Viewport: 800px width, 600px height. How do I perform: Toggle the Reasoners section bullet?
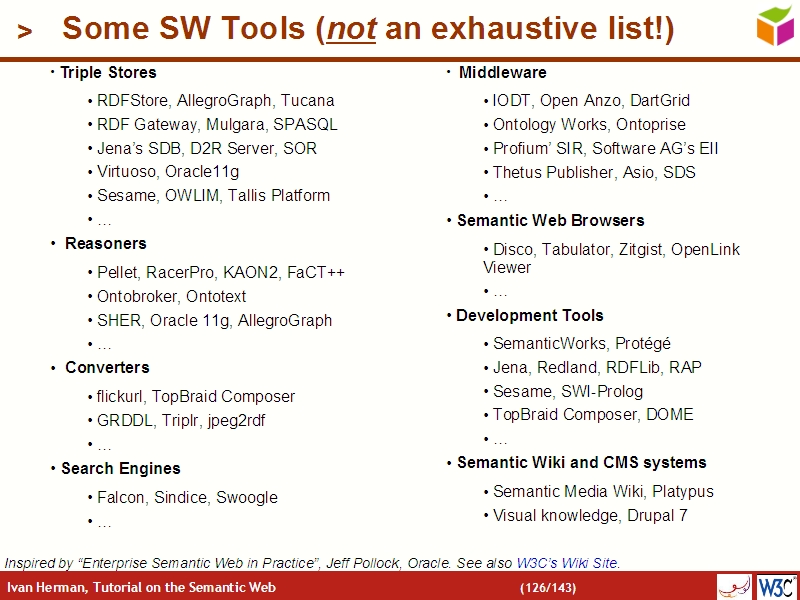[x=51, y=243]
